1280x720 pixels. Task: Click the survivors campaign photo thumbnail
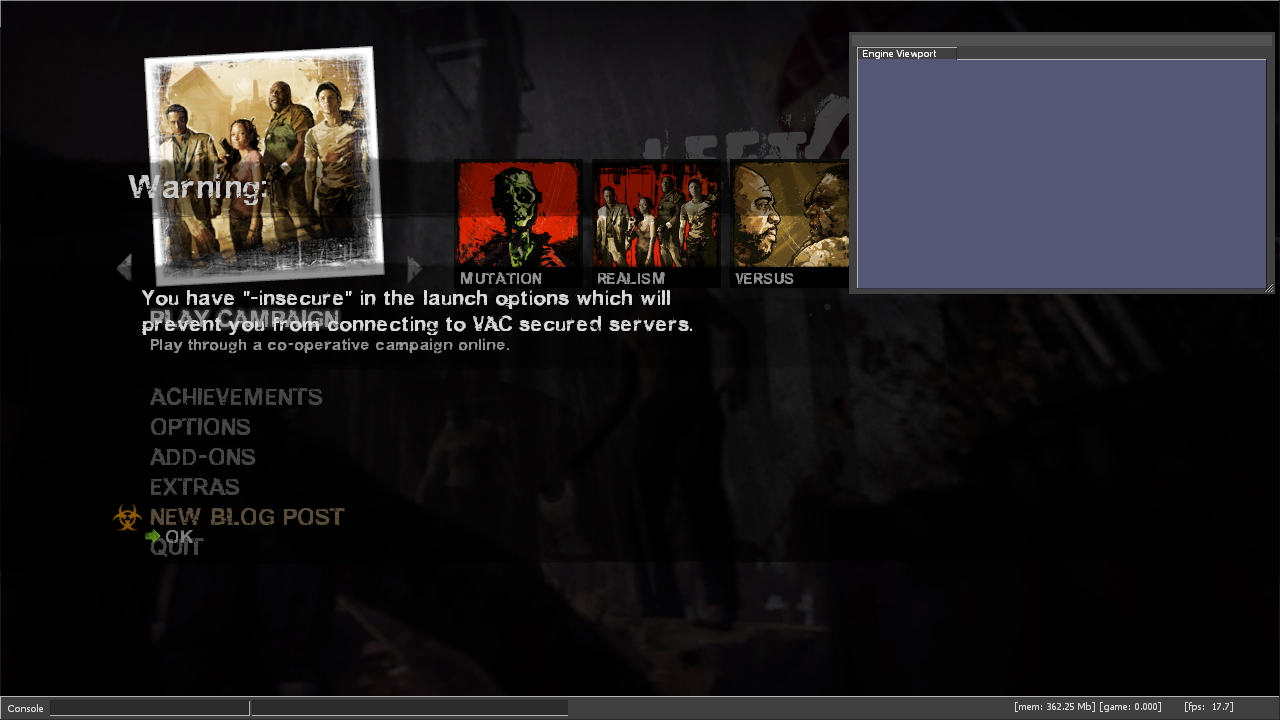click(264, 165)
